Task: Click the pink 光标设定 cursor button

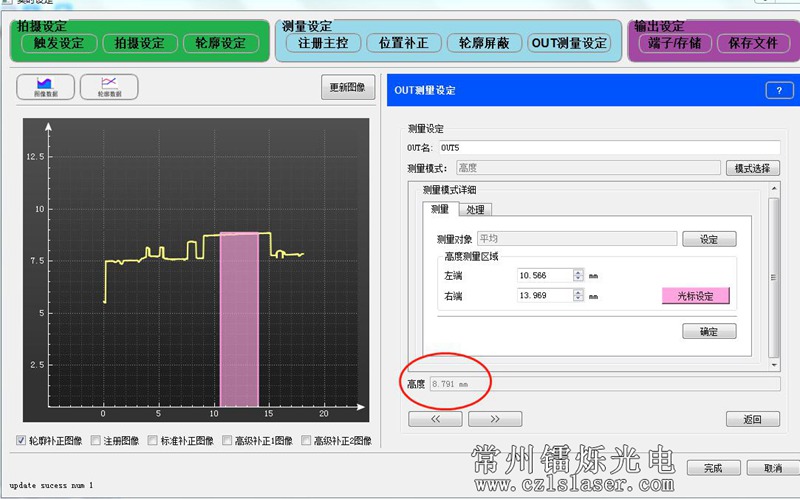Action: click(695, 295)
